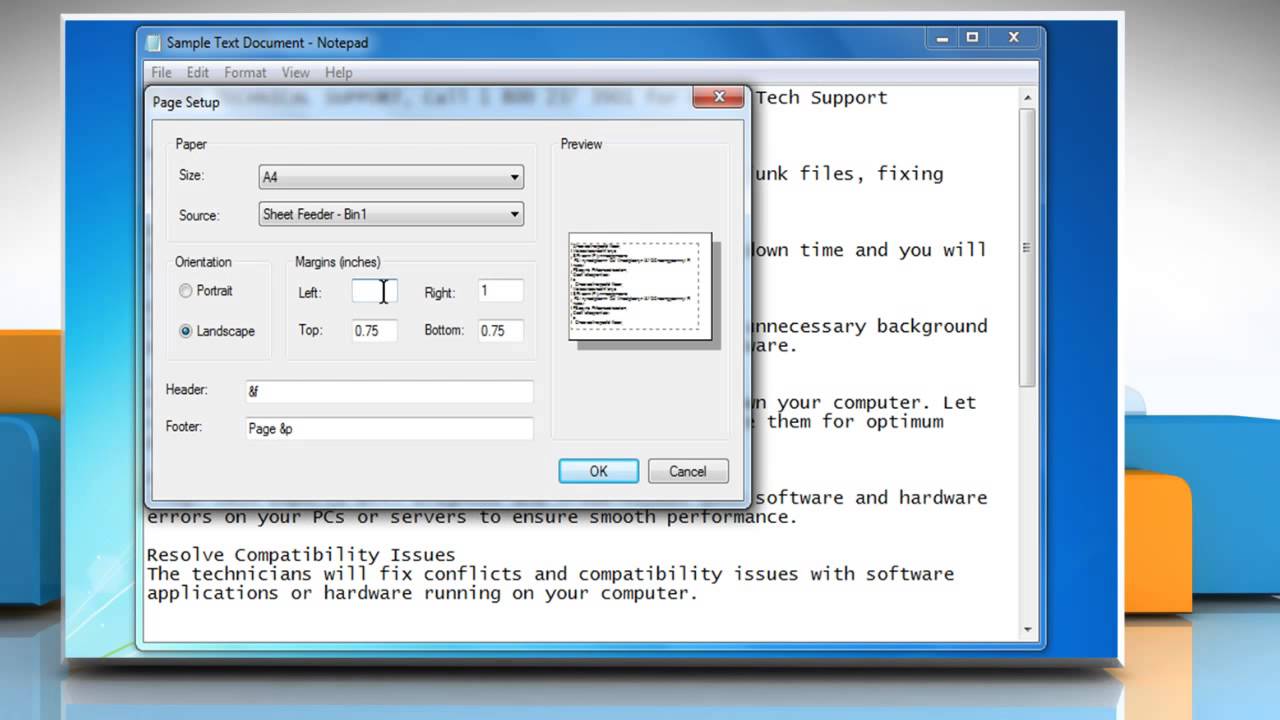The width and height of the screenshot is (1280, 720).
Task: Confirm Page Setup with OK
Action: click(x=598, y=471)
